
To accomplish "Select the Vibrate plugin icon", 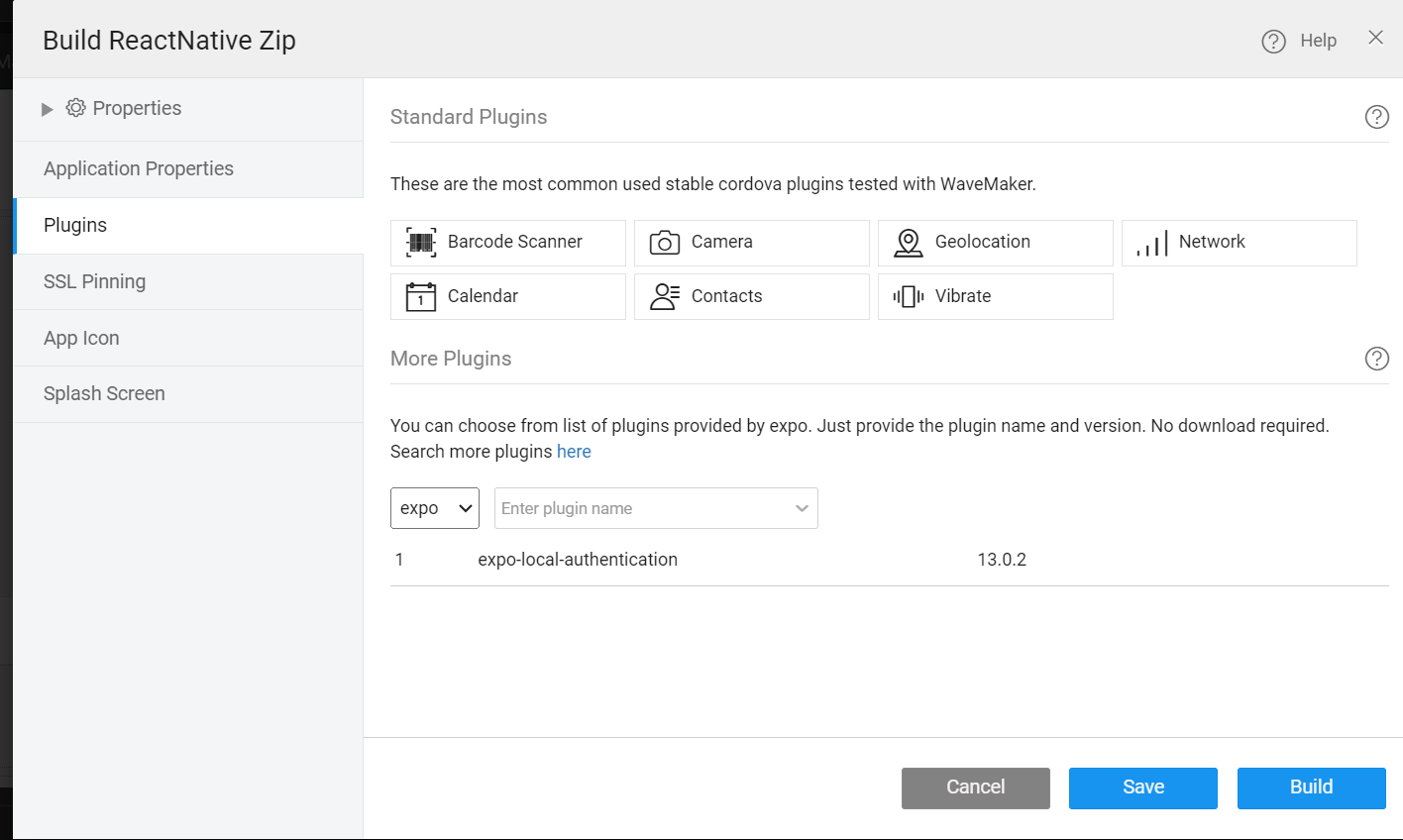I will click(x=909, y=295).
